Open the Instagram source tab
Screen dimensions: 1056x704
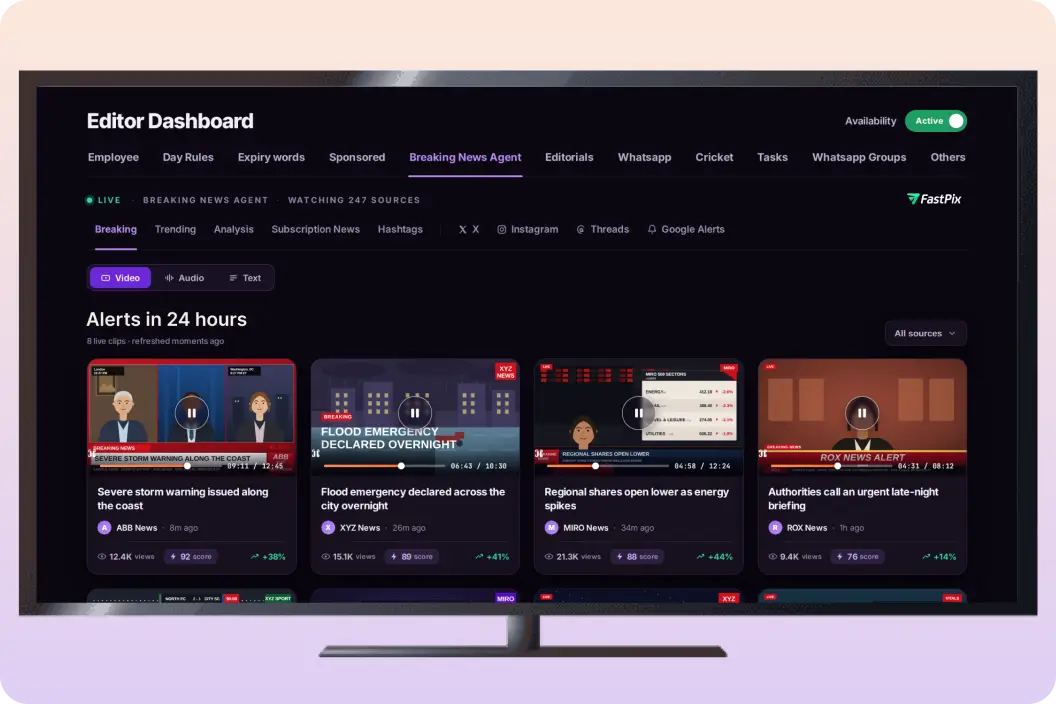(x=528, y=229)
